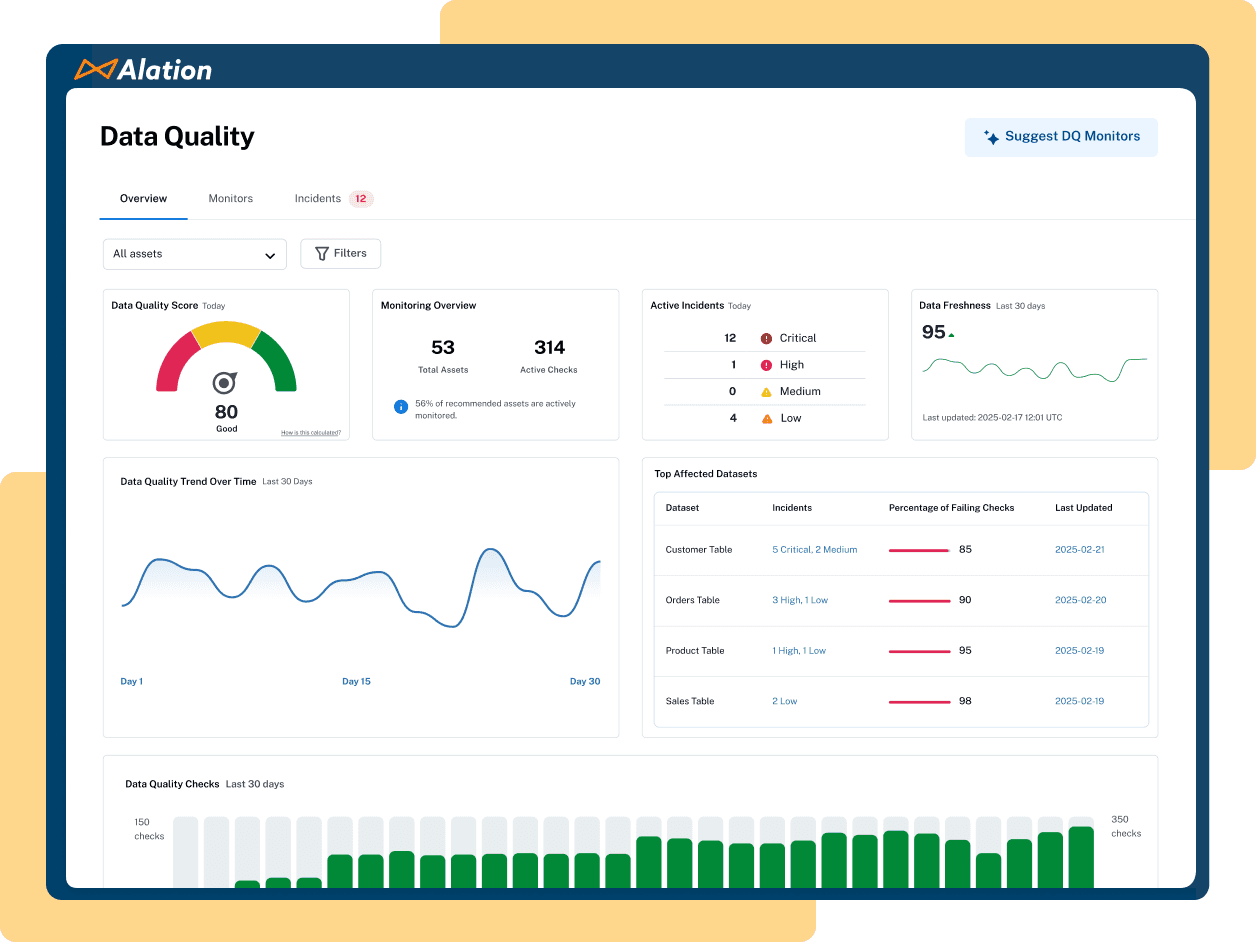Screen dimensions: 1256x942
Task: Open the Incidents tab
Action: click(x=316, y=198)
